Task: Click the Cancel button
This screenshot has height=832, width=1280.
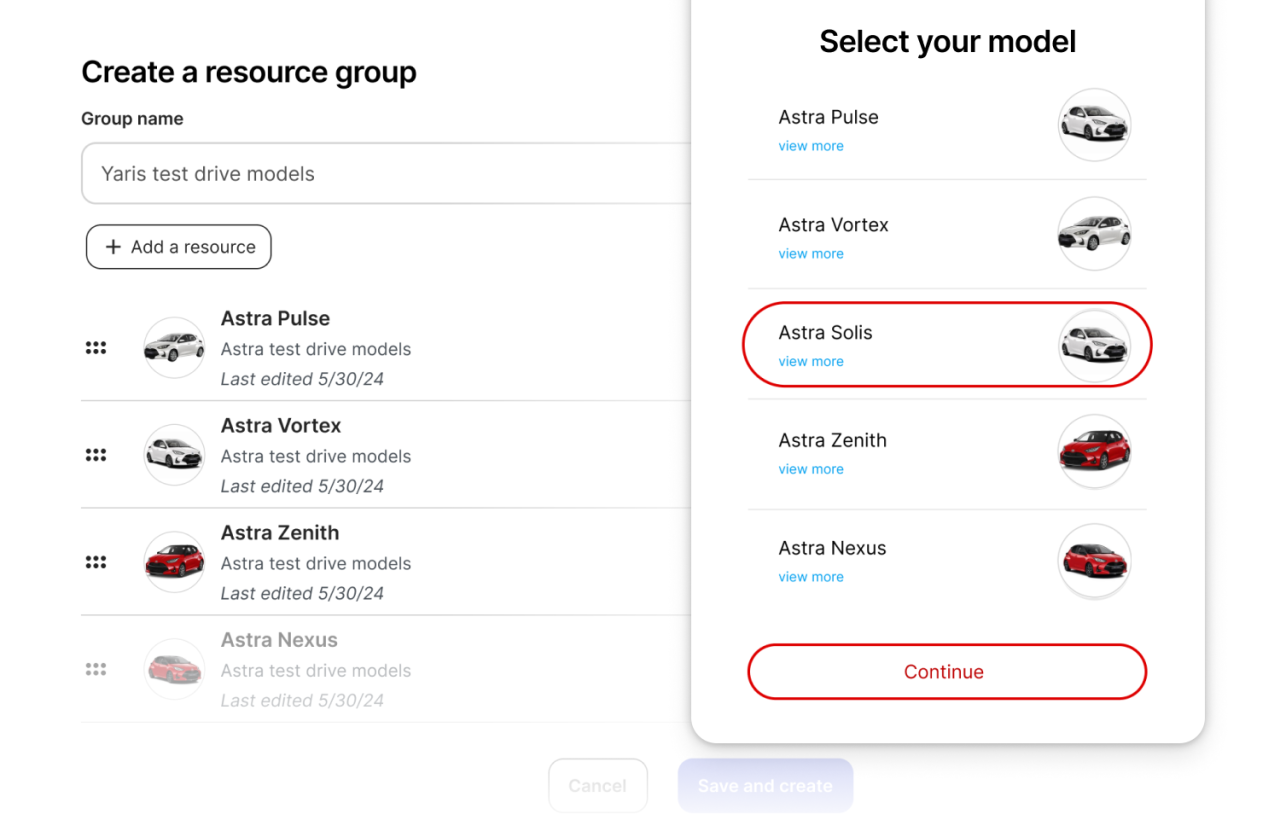Action: [x=597, y=785]
